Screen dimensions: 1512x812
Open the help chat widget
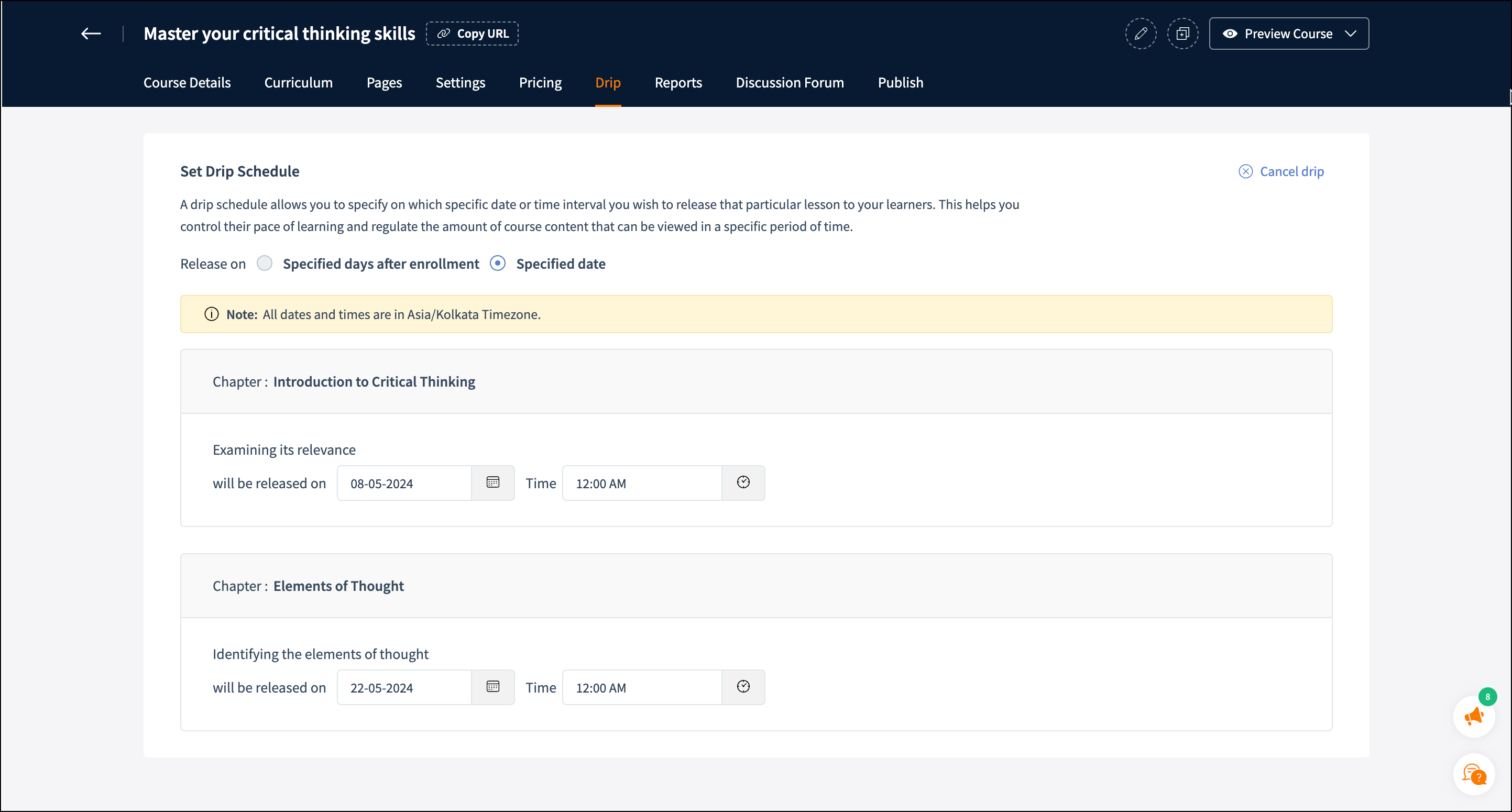pyautogui.click(x=1474, y=774)
